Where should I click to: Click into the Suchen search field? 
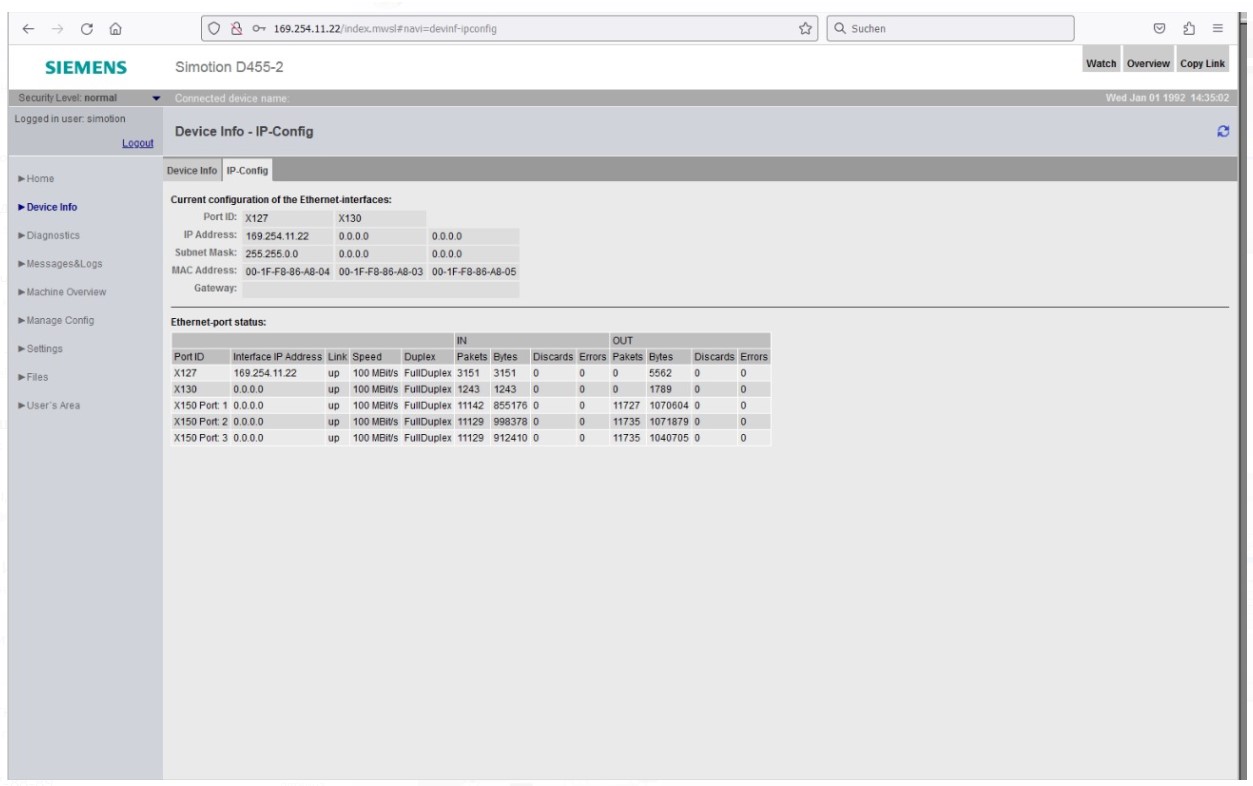tap(955, 29)
